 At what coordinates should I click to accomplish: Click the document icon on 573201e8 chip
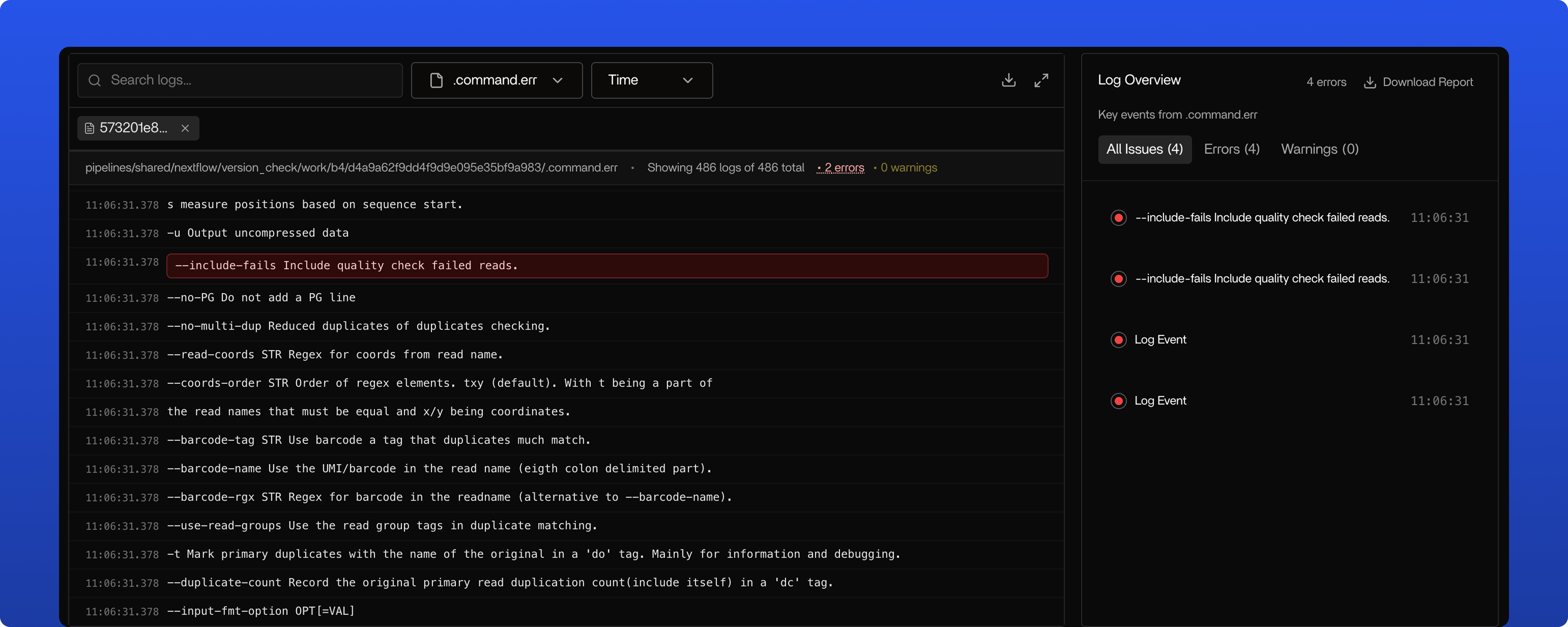[x=90, y=129]
